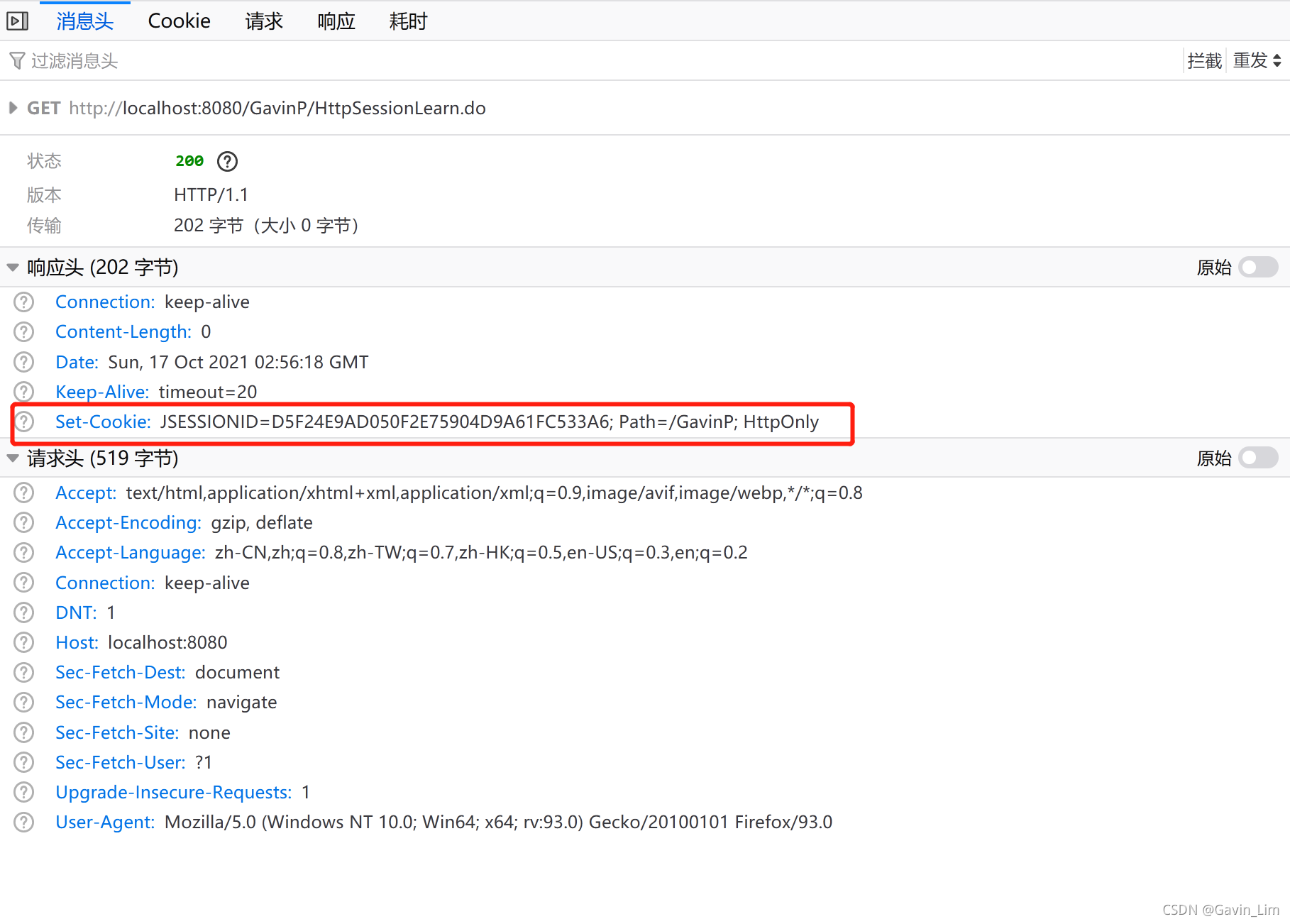Open the 重发 resend dropdown
Screen dimensions: 1290x924
pos(1257,61)
